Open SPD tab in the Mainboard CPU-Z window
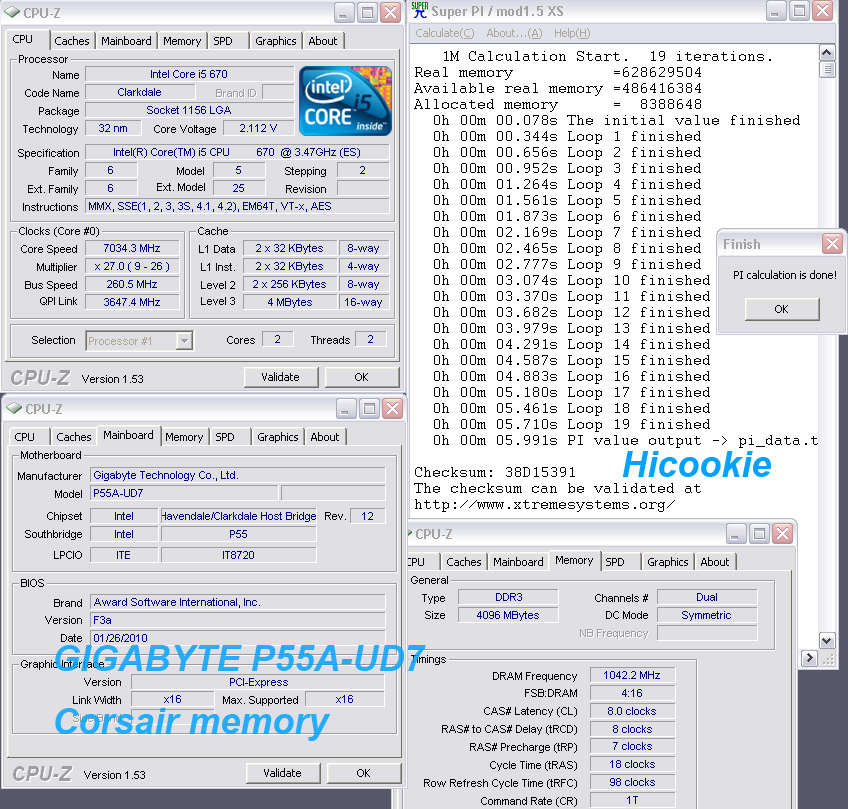The height and width of the screenshot is (809, 848). 225,437
